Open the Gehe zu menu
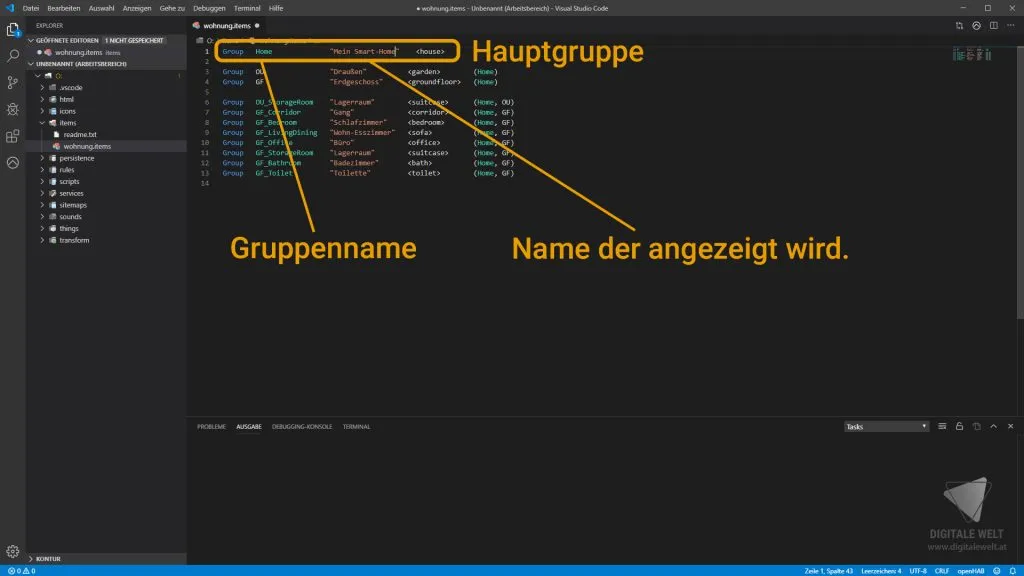The width and height of the screenshot is (1024, 576). tap(172, 8)
